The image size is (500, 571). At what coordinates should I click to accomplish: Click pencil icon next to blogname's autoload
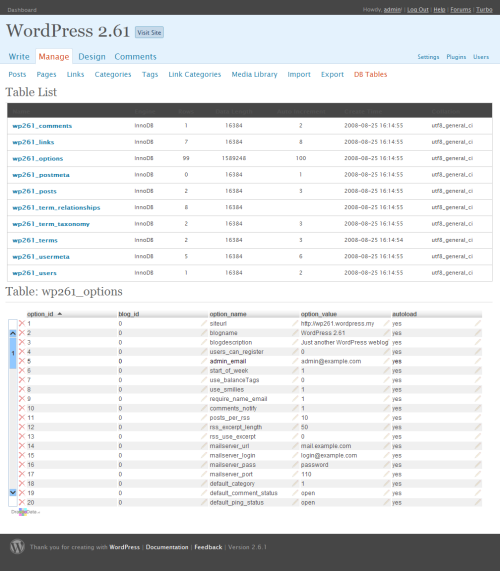click(478, 333)
